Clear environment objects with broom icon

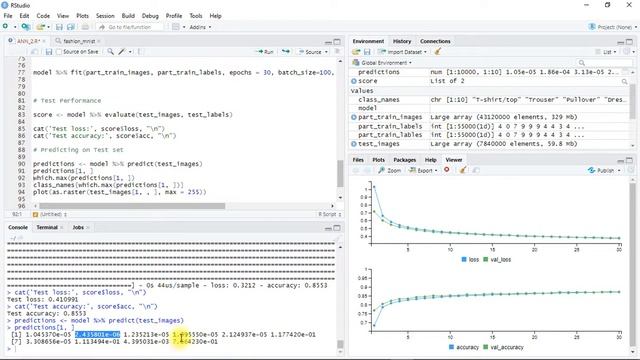click(438, 52)
